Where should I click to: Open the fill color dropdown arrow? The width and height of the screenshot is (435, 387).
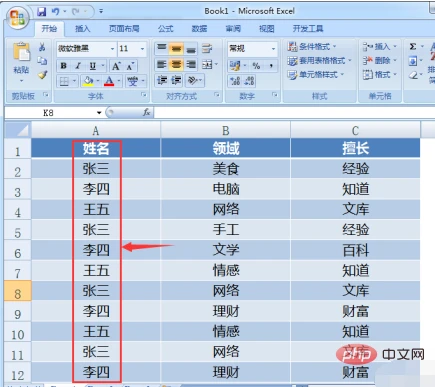point(98,81)
